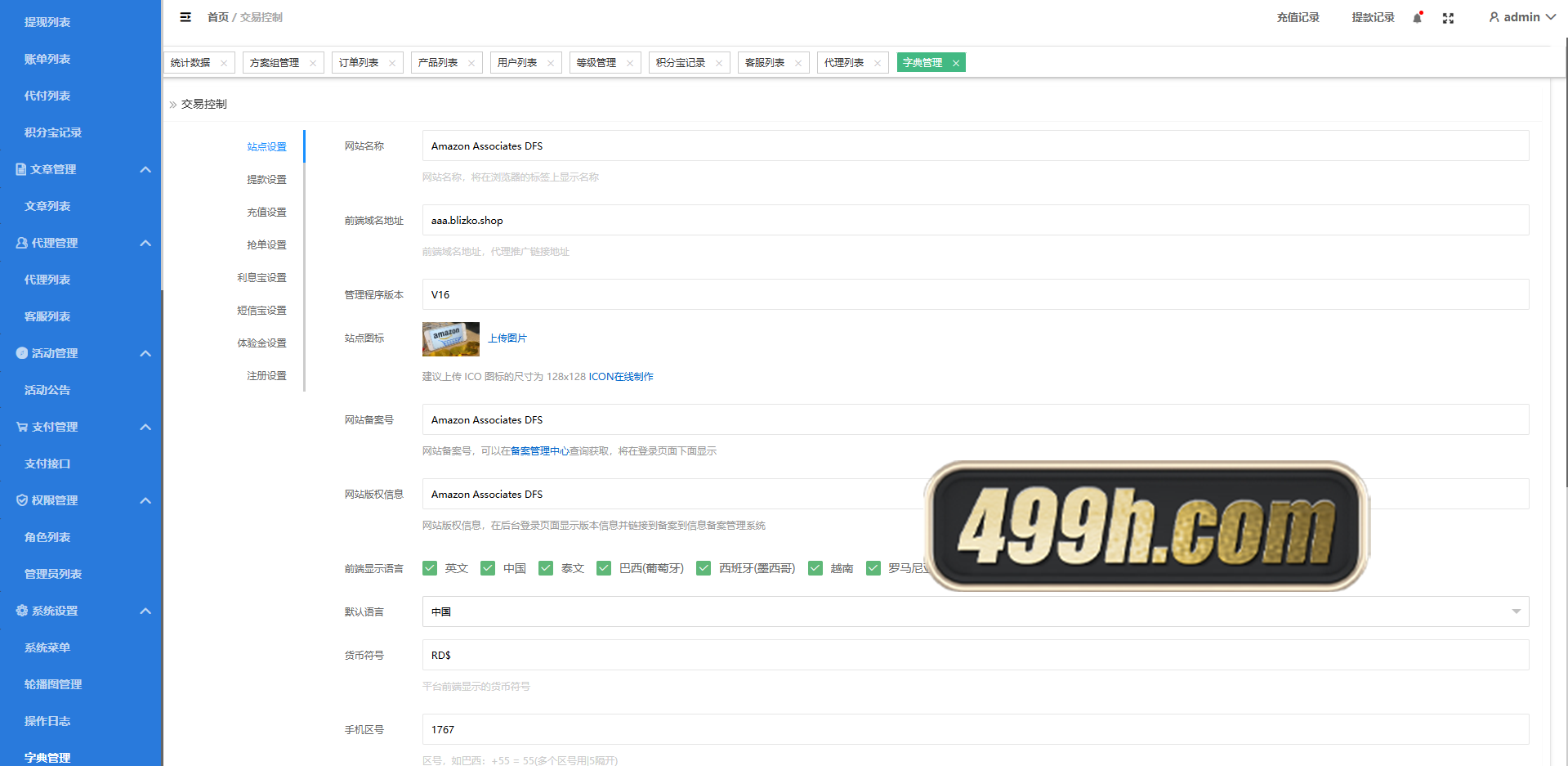Focus the 货币符号 input field

[x=976, y=655]
